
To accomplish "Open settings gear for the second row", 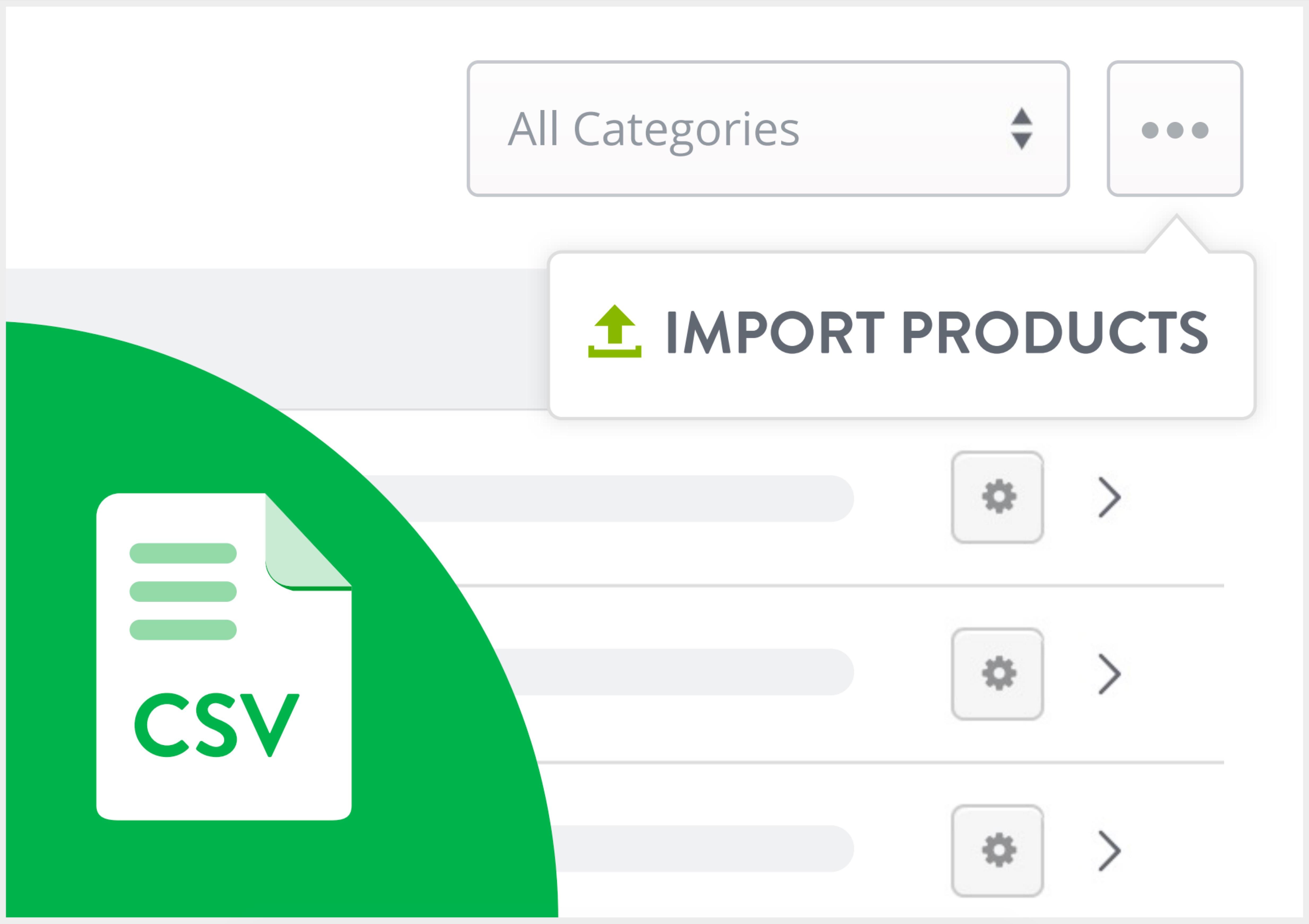I will [x=998, y=674].
